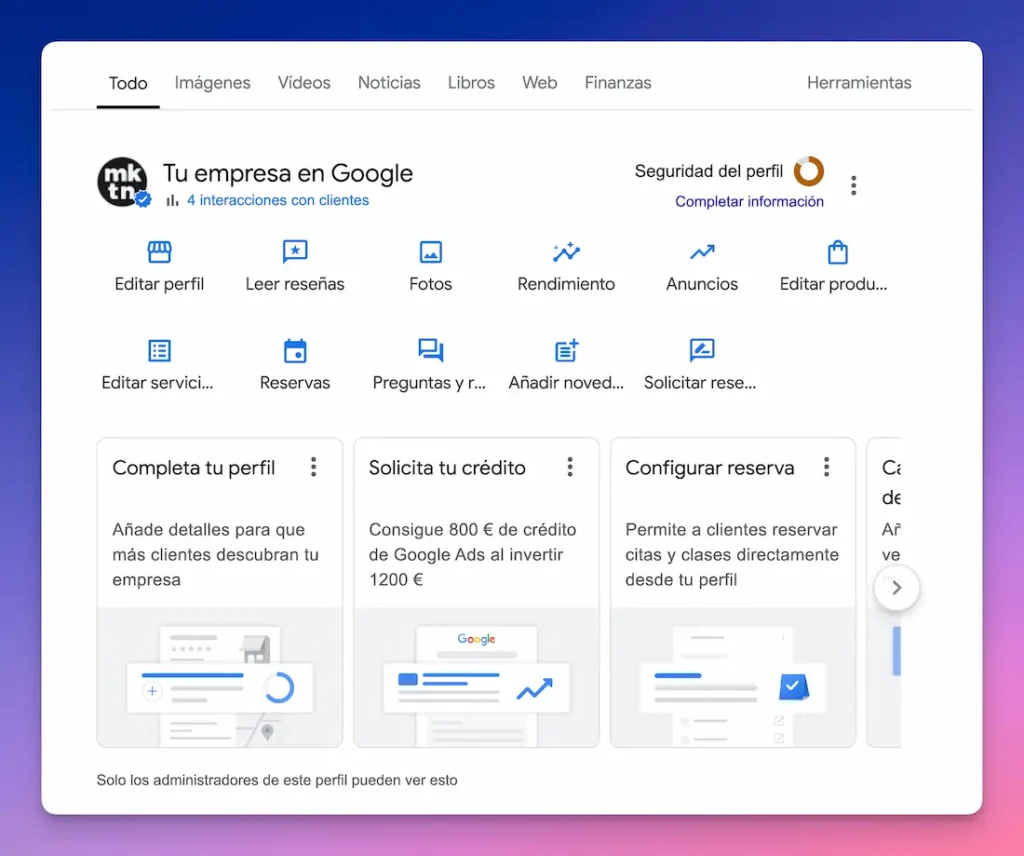Open the Herramientas menu

[859, 82]
